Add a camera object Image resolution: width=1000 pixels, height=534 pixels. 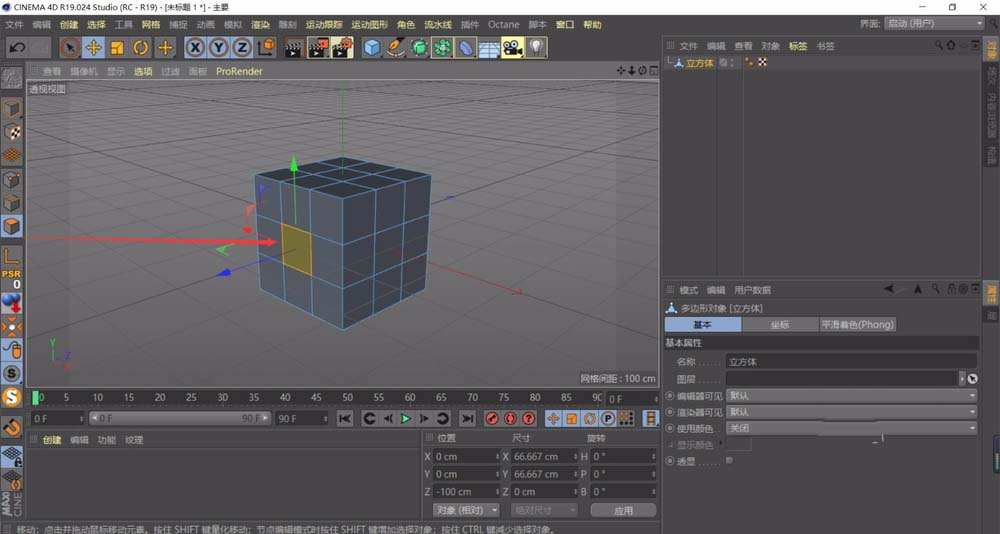coord(513,48)
